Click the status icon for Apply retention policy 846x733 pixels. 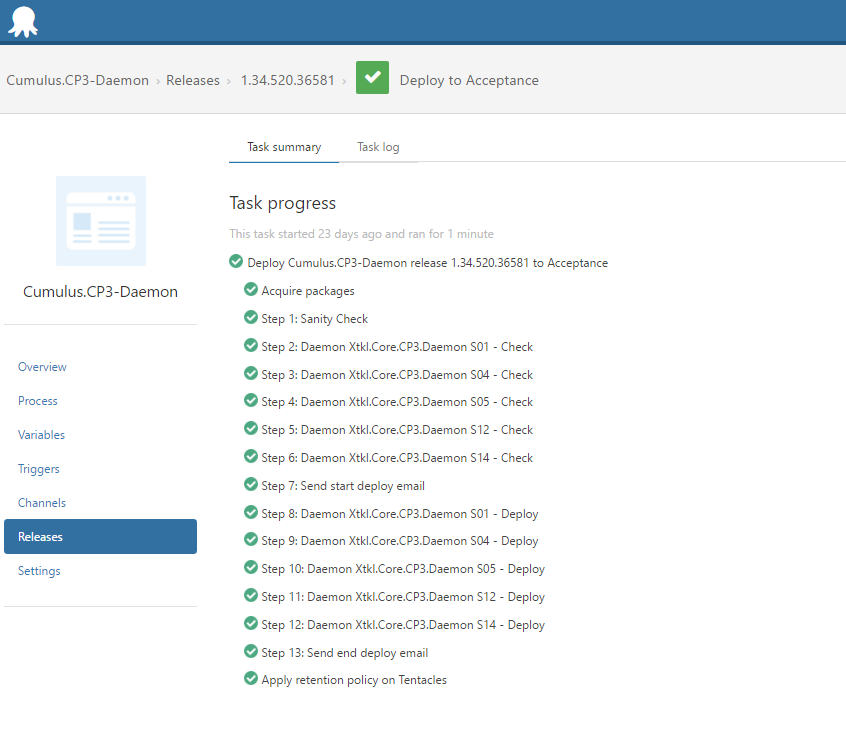tap(251, 679)
